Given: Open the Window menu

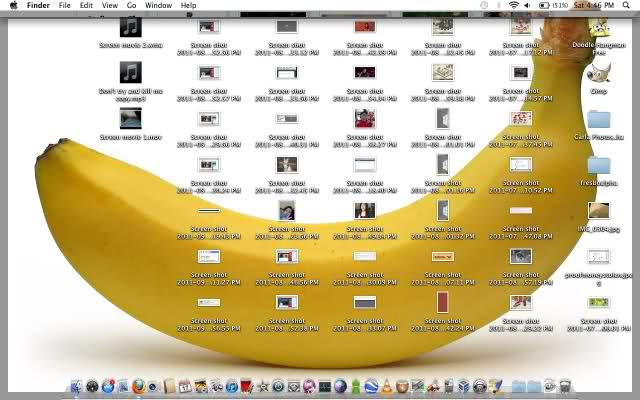Looking at the screenshot, I should [x=158, y=5].
